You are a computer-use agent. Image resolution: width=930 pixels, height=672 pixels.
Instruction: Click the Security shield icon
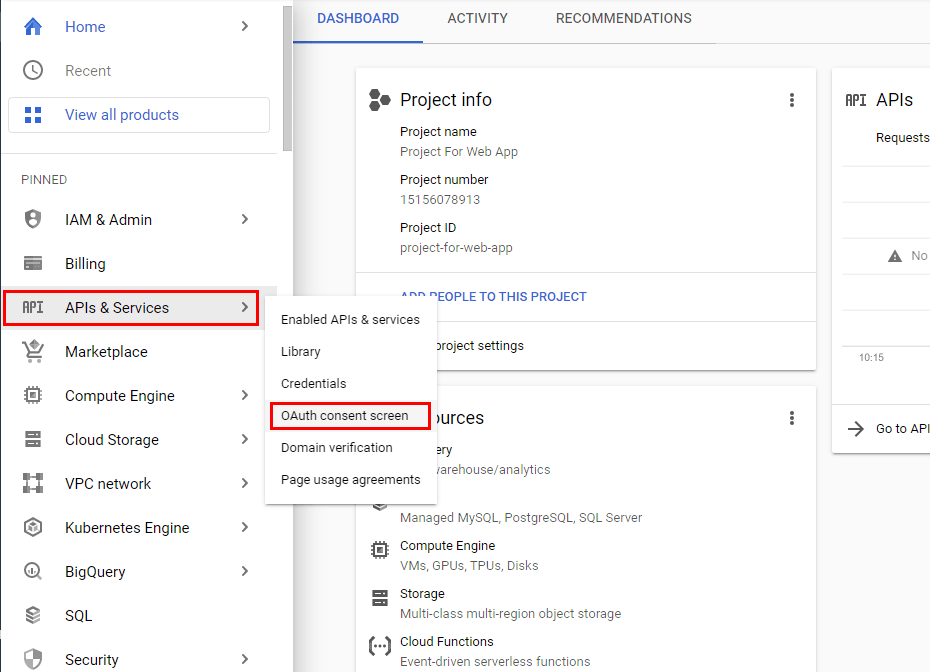[33, 659]
